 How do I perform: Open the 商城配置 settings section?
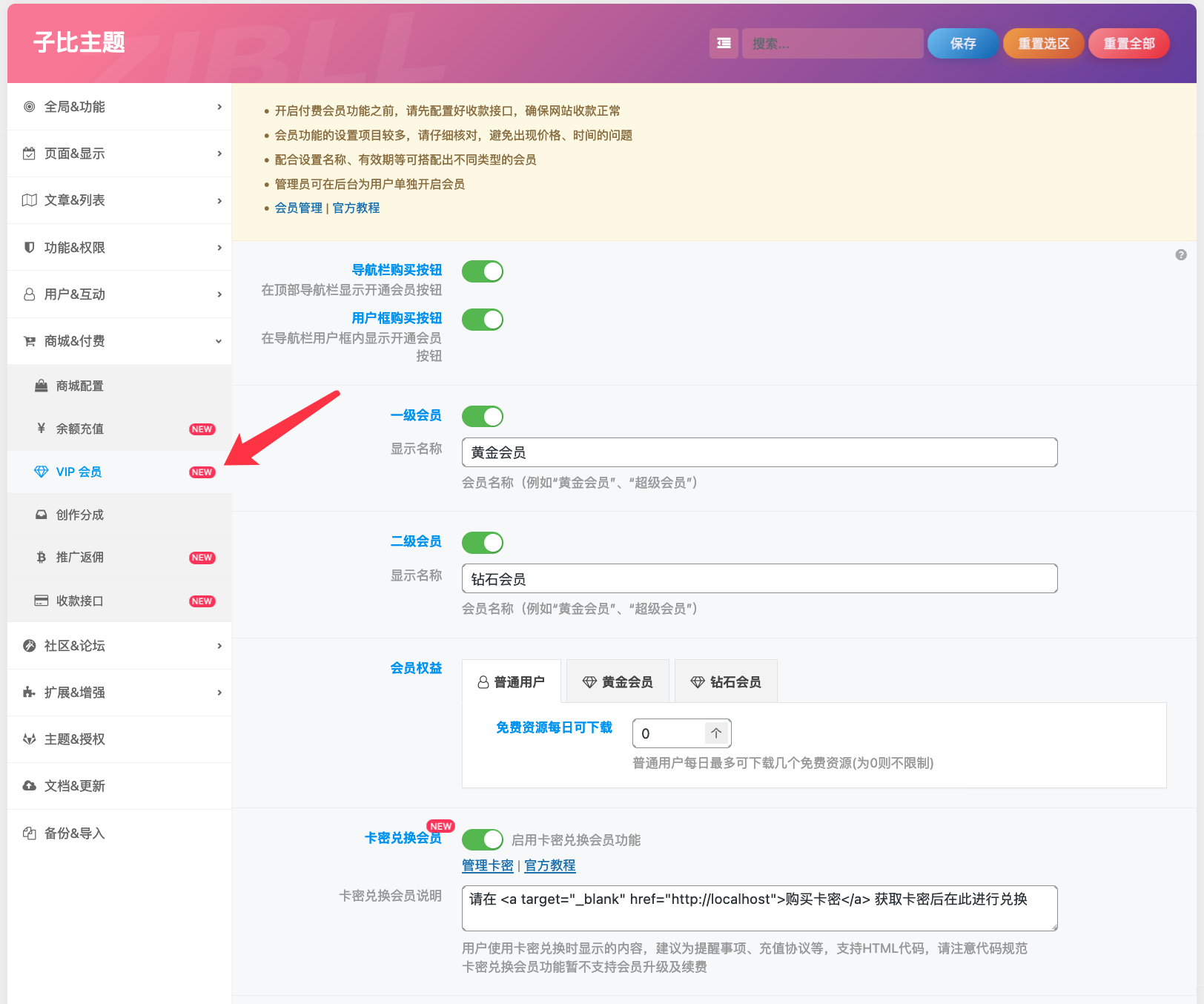pos(76,385)
